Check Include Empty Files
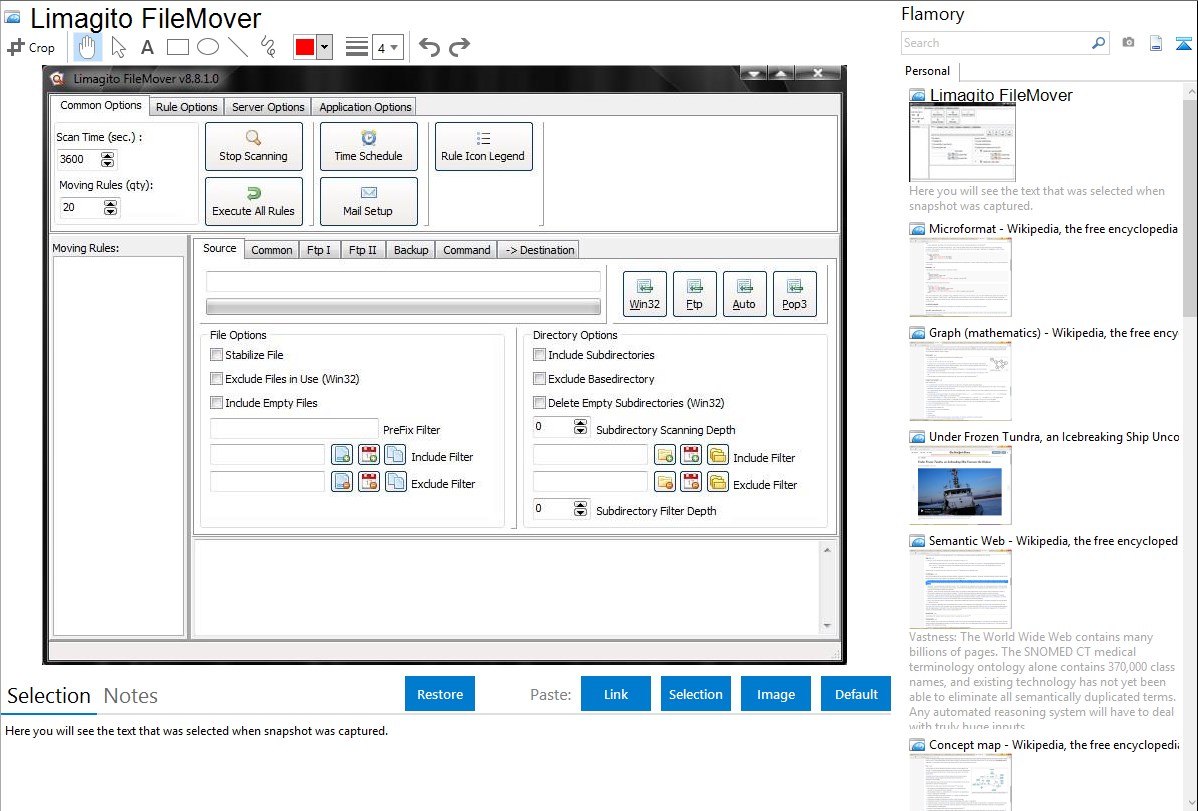 pyautogui.click(x=216, y=403)
